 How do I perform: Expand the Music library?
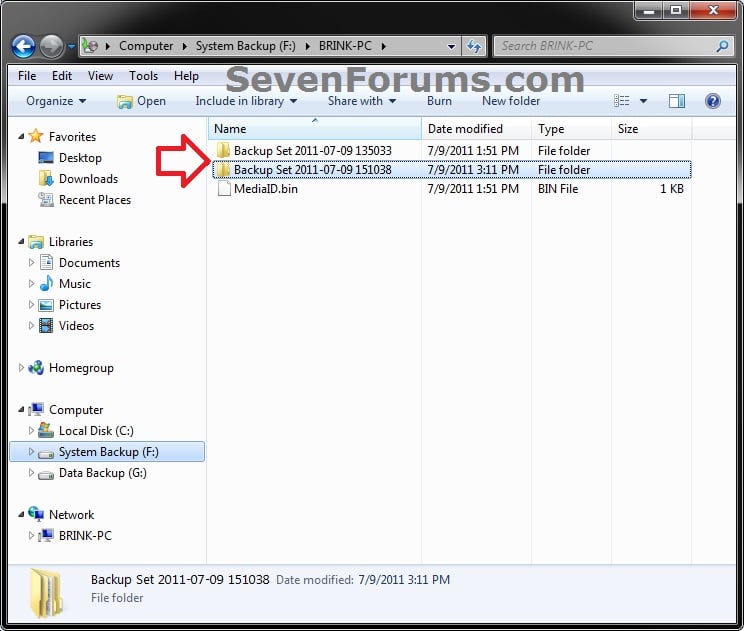31,284
